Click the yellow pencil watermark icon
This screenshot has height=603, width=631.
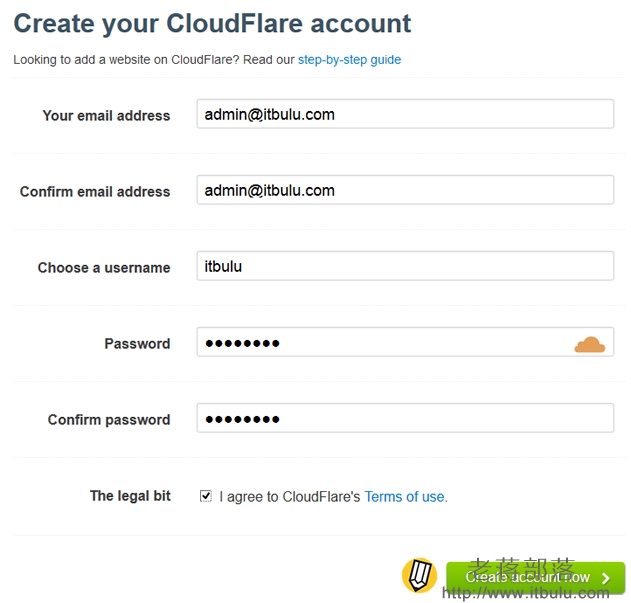419,576
